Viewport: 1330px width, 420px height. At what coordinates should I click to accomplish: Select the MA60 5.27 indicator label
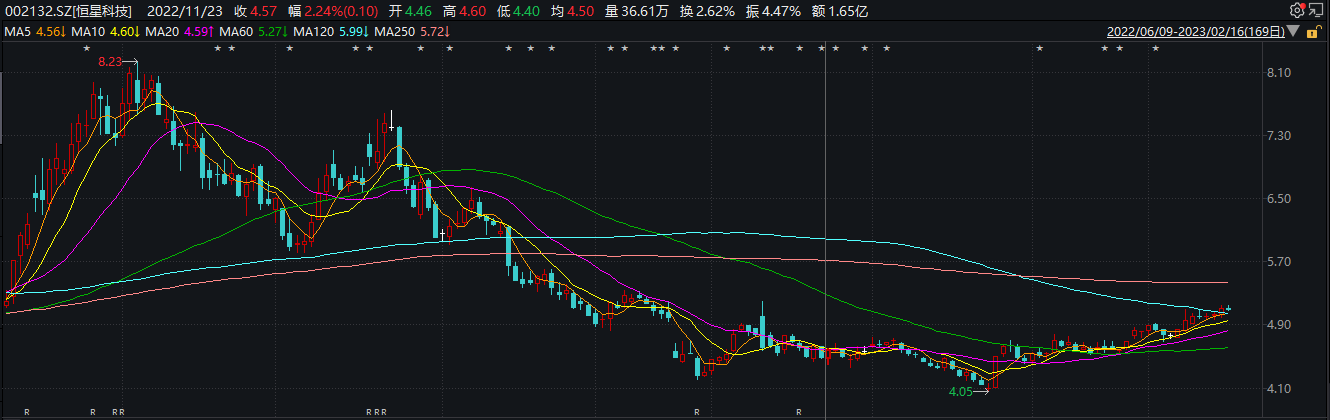[x=253, y=32]
